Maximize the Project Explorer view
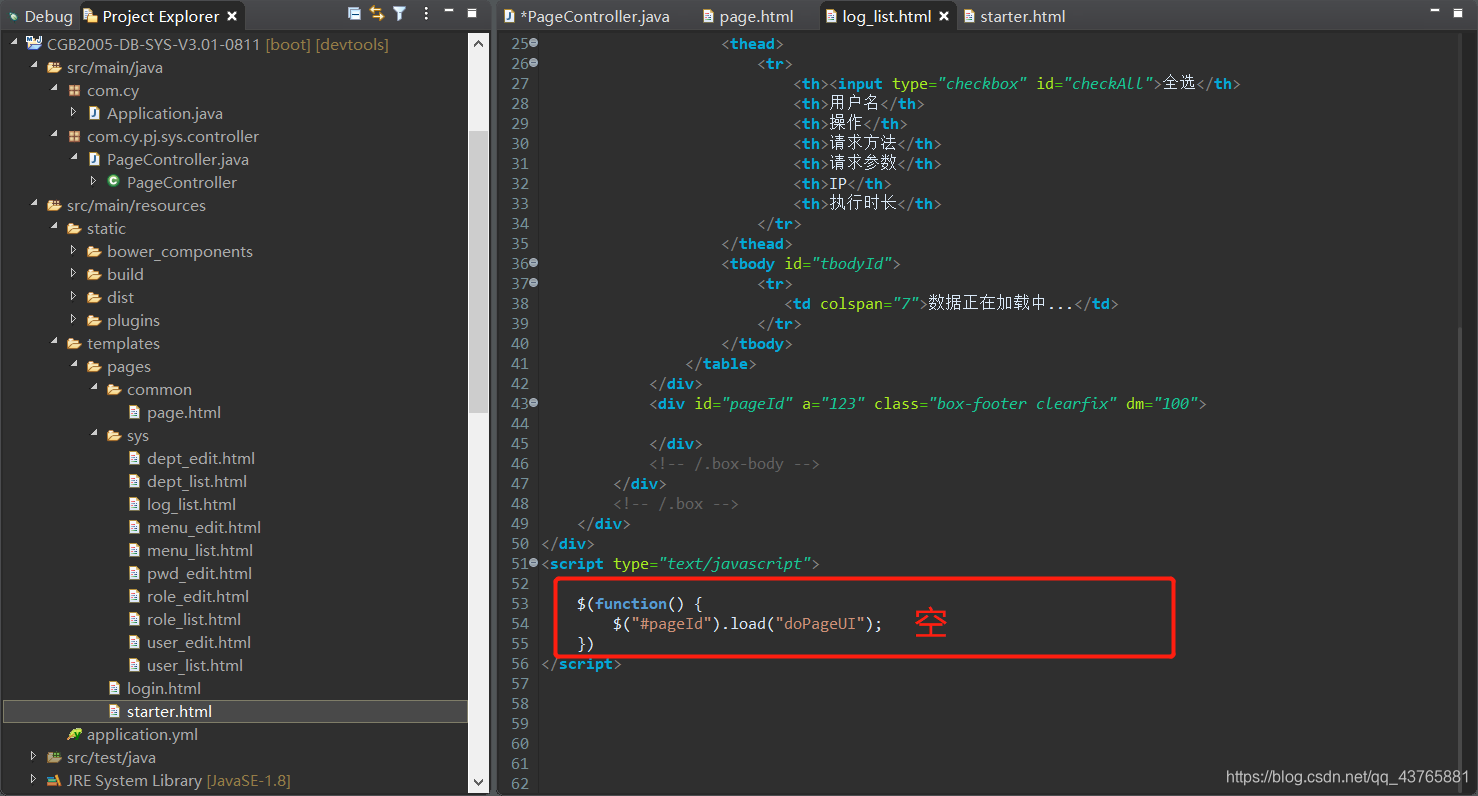The height and width of the screenshot is (796, 1478). coord(473,14)
